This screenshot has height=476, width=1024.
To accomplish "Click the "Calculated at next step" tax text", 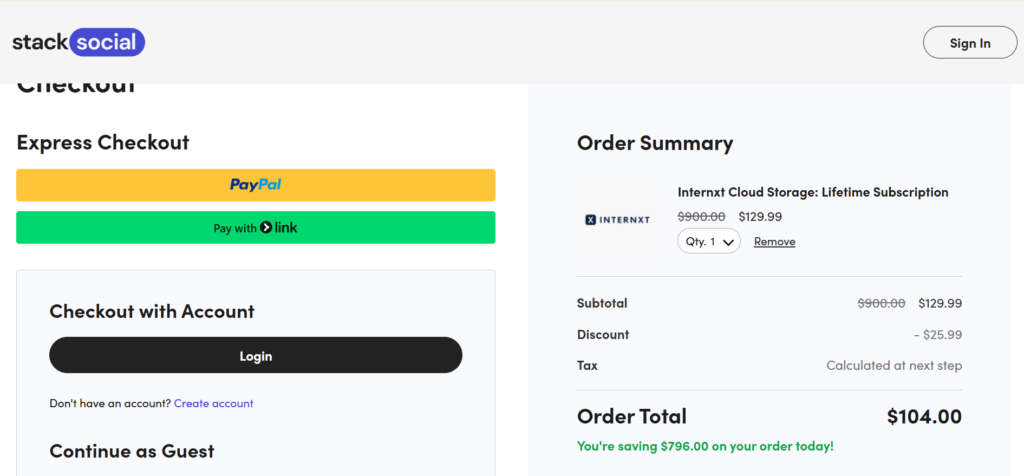I will pos(894,366).
